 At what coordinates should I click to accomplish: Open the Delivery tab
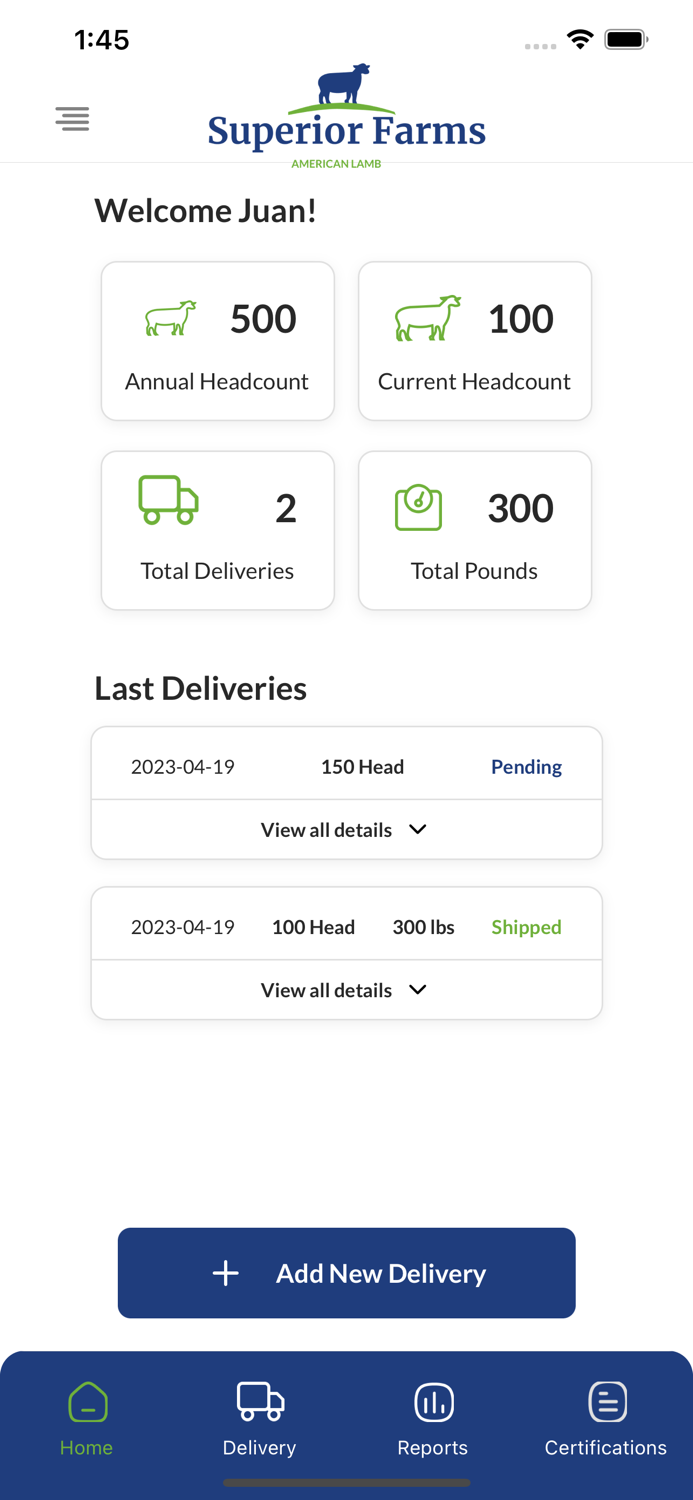(x=260, y=1419)
